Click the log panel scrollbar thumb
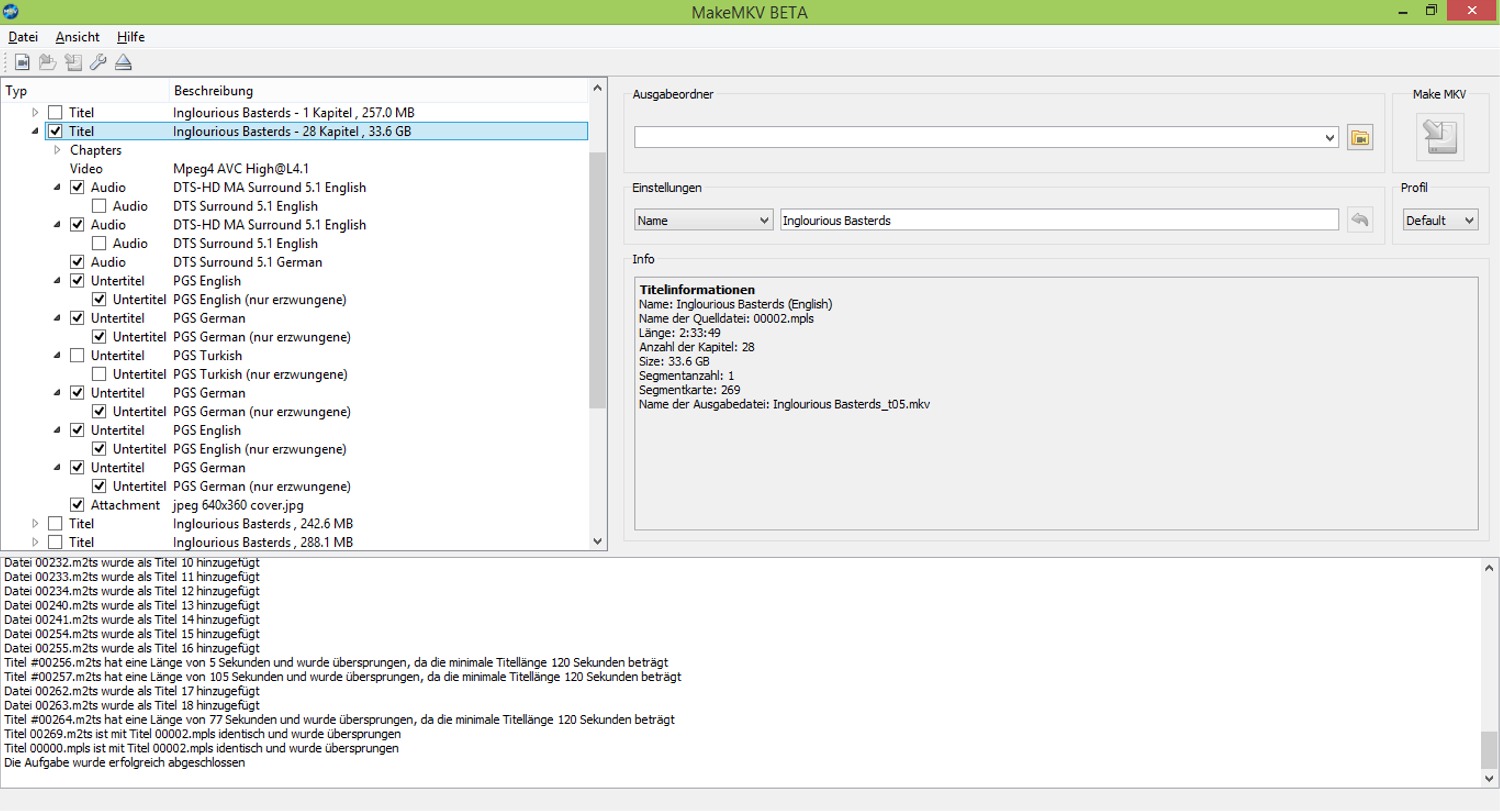1500x811 pixels. (x=1490, y=748)
